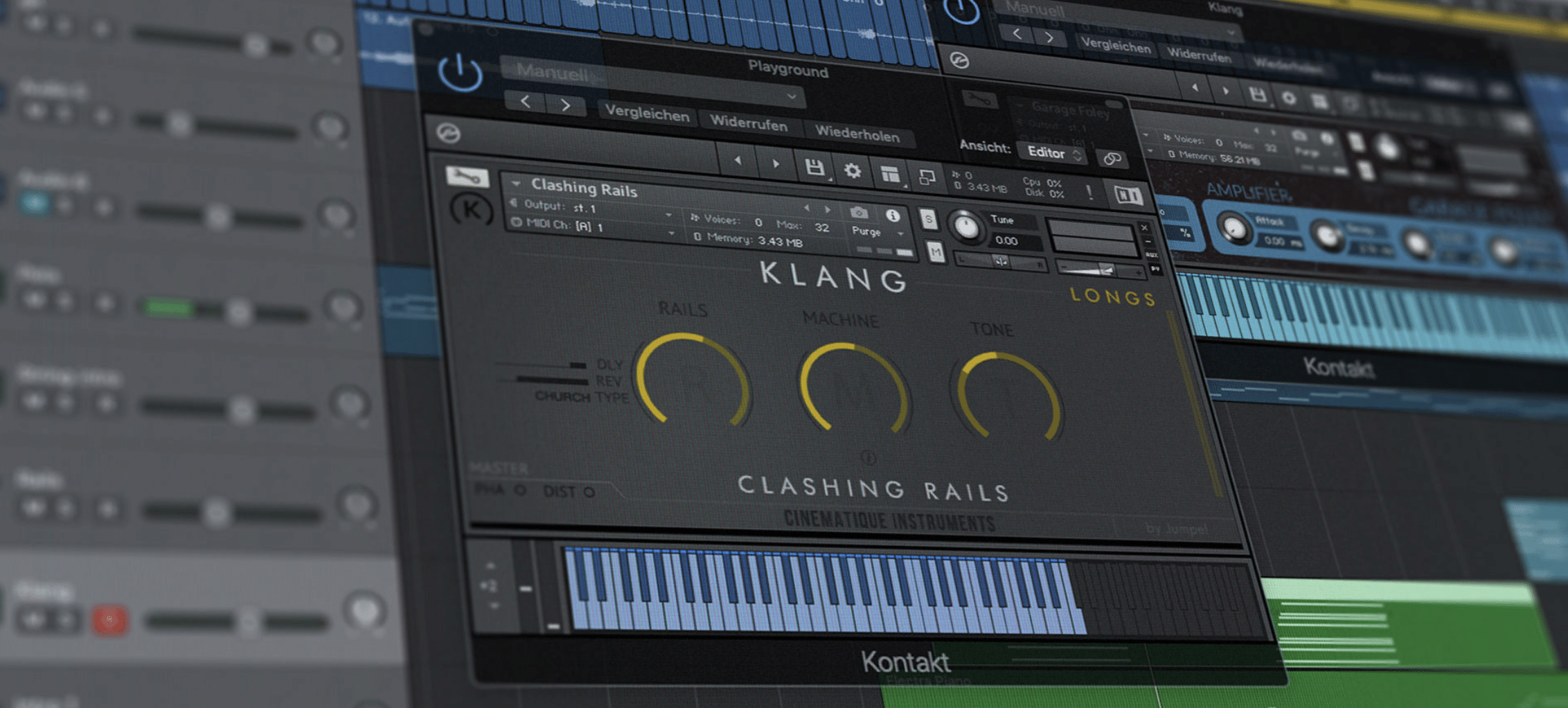The width and height of the screenshot is (1568, 708).
Task: Click the NI logo in Kontakt header
Action: [1128, 195]
